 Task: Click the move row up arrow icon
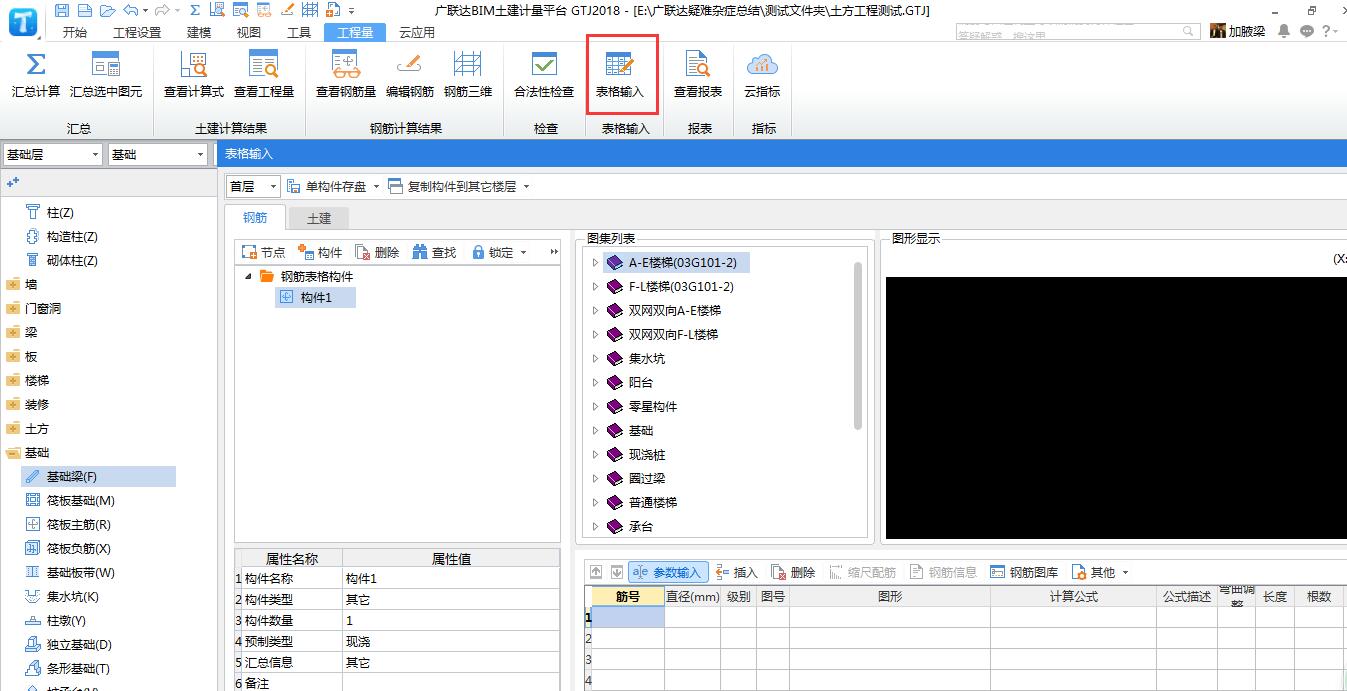click(596, 572)
